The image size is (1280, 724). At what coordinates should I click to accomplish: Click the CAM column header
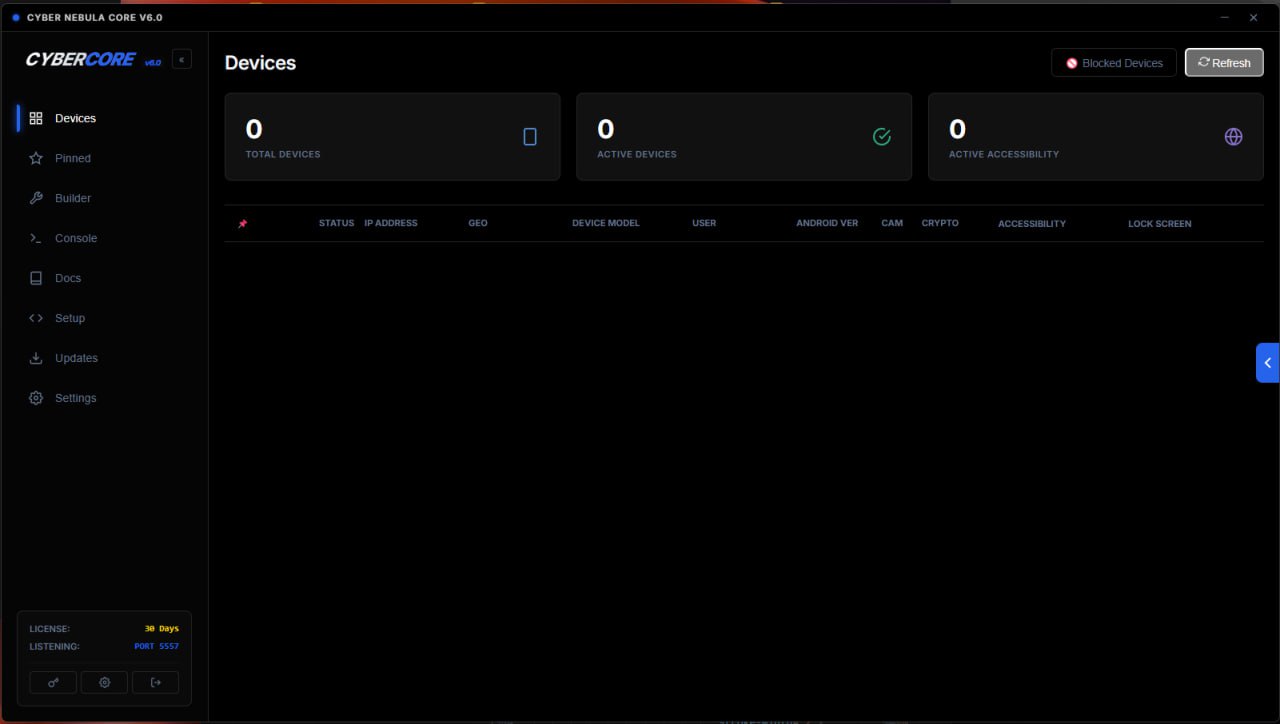892,223
